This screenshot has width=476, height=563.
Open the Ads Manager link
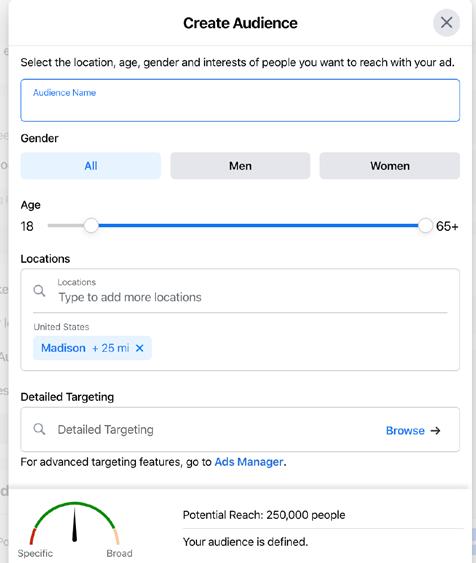pos(249,462)
